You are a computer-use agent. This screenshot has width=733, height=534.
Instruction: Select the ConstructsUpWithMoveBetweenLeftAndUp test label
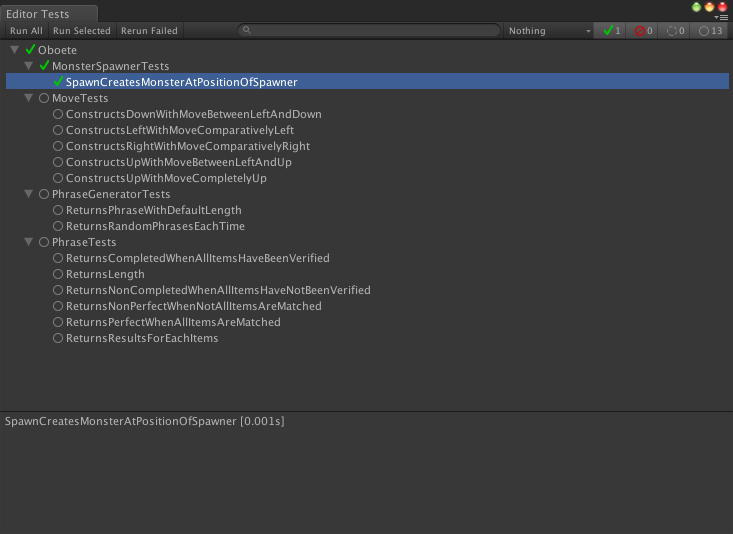[179, 162]
